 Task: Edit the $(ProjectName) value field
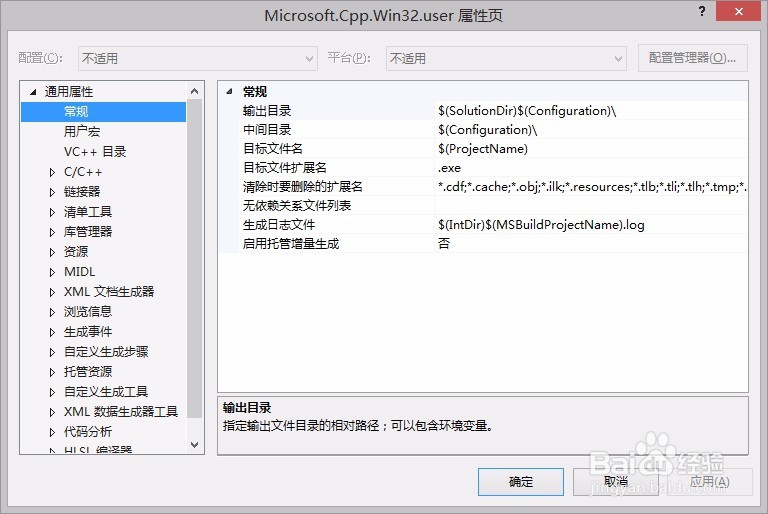pyautogui.click(x=591, y=149)
